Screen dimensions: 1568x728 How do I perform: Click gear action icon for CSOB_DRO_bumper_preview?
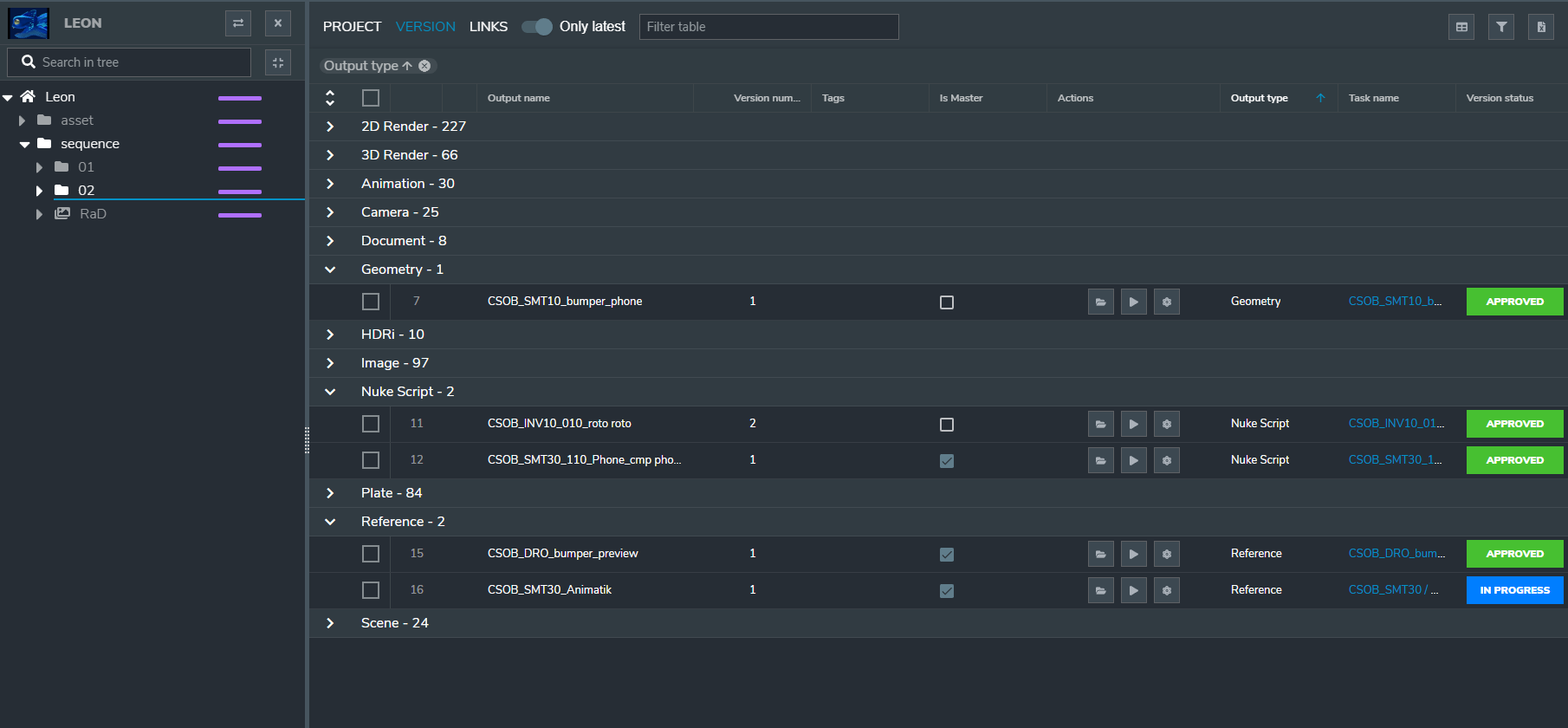[x=1167, y=554]
